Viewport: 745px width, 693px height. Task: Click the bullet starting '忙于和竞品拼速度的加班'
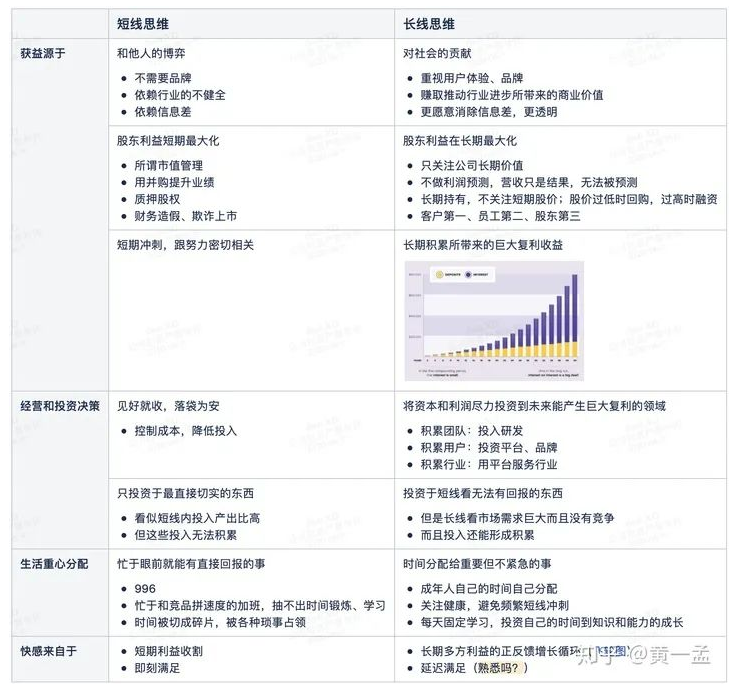point(260,606)
